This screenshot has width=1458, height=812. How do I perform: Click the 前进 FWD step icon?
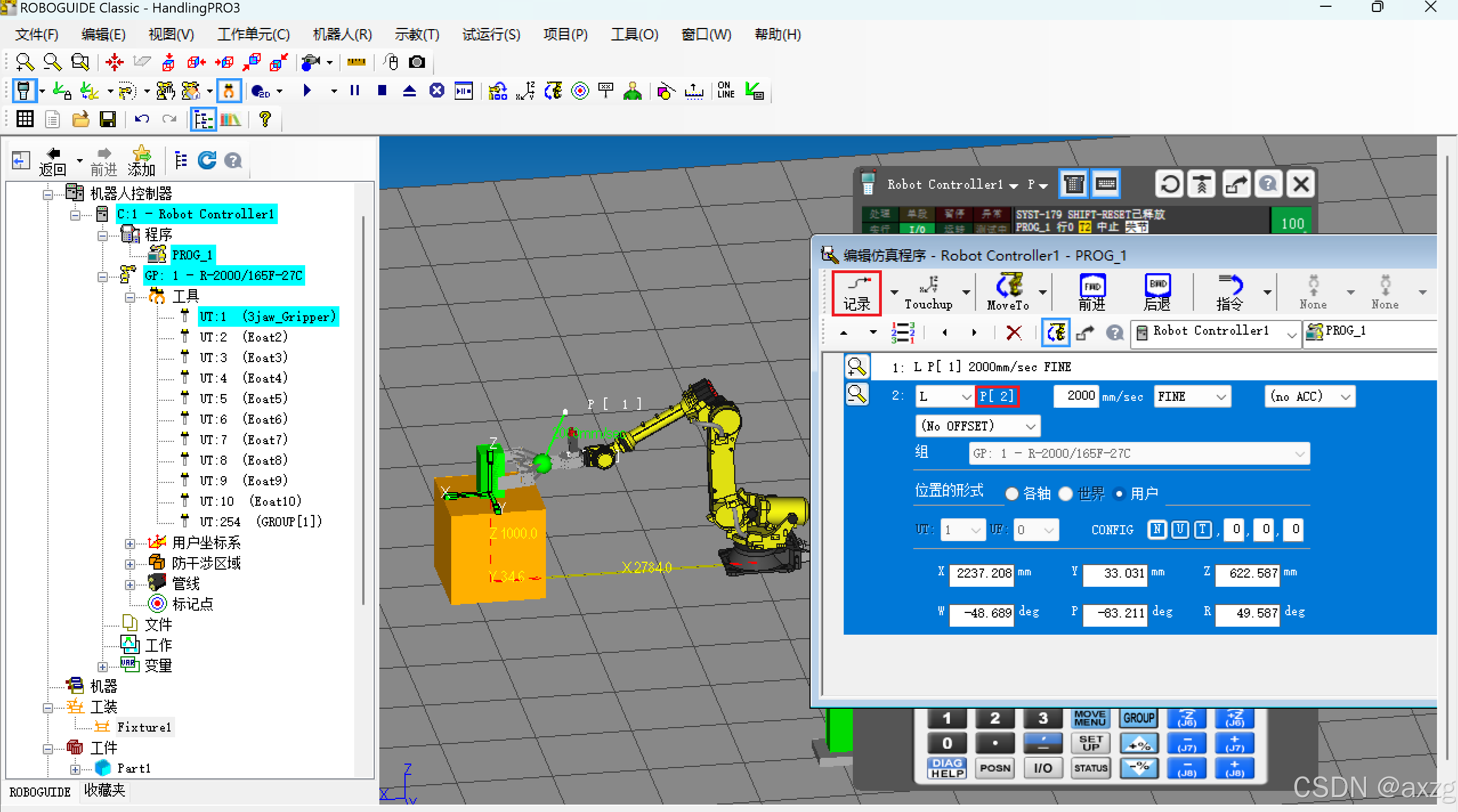(1092, 293)
